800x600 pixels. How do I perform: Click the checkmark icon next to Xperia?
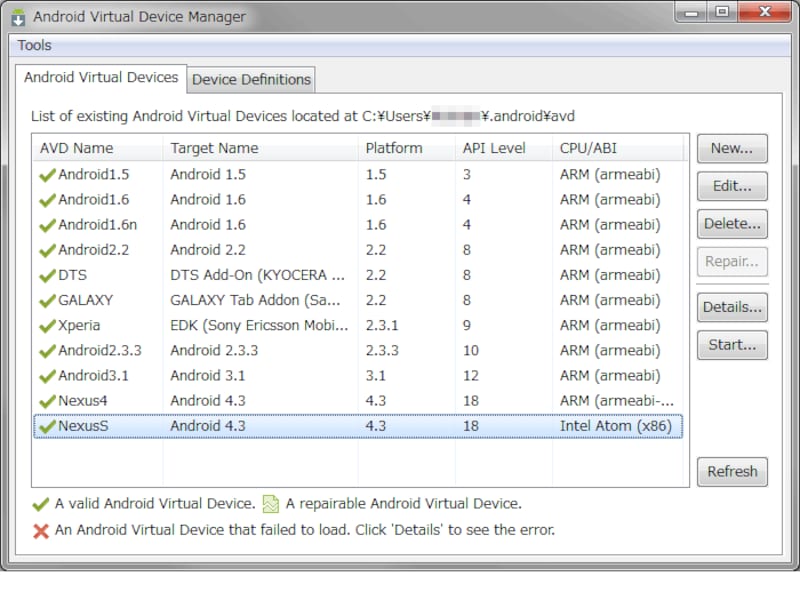(x=47, y=326)
